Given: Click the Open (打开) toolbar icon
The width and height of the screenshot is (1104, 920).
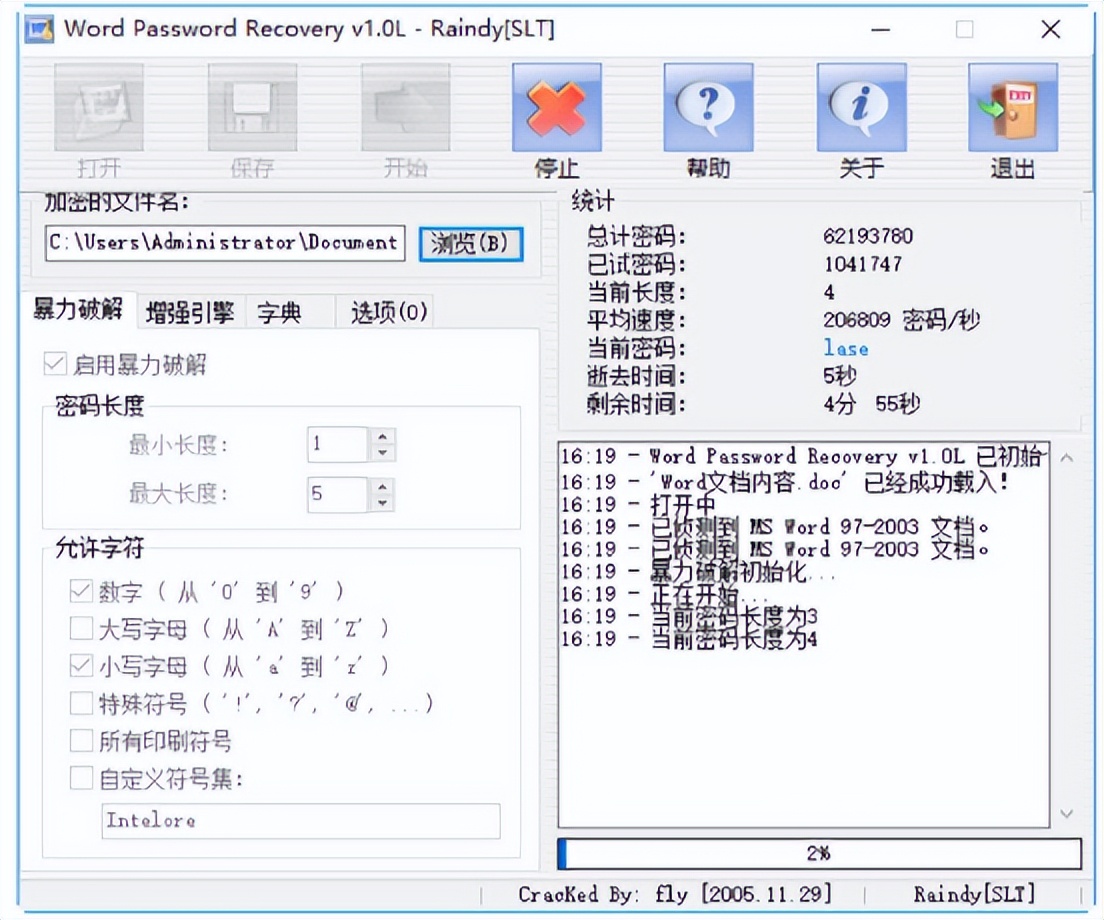Looking at the screenshot, I should tap(99, 107).
